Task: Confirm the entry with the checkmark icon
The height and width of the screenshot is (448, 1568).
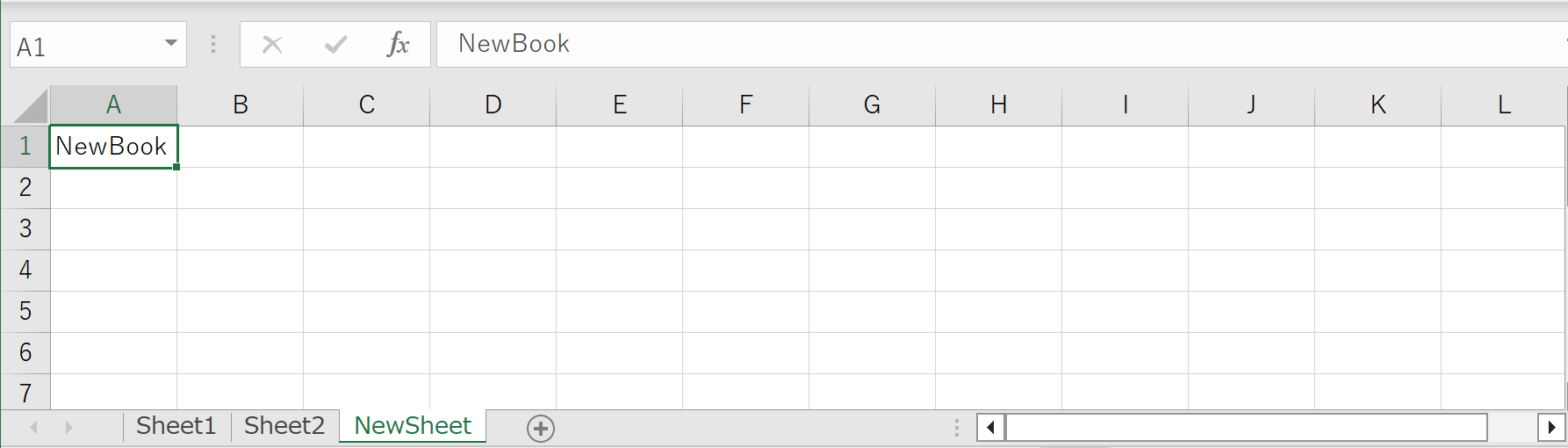Action: pyautogui.click(x=335, y=44)
